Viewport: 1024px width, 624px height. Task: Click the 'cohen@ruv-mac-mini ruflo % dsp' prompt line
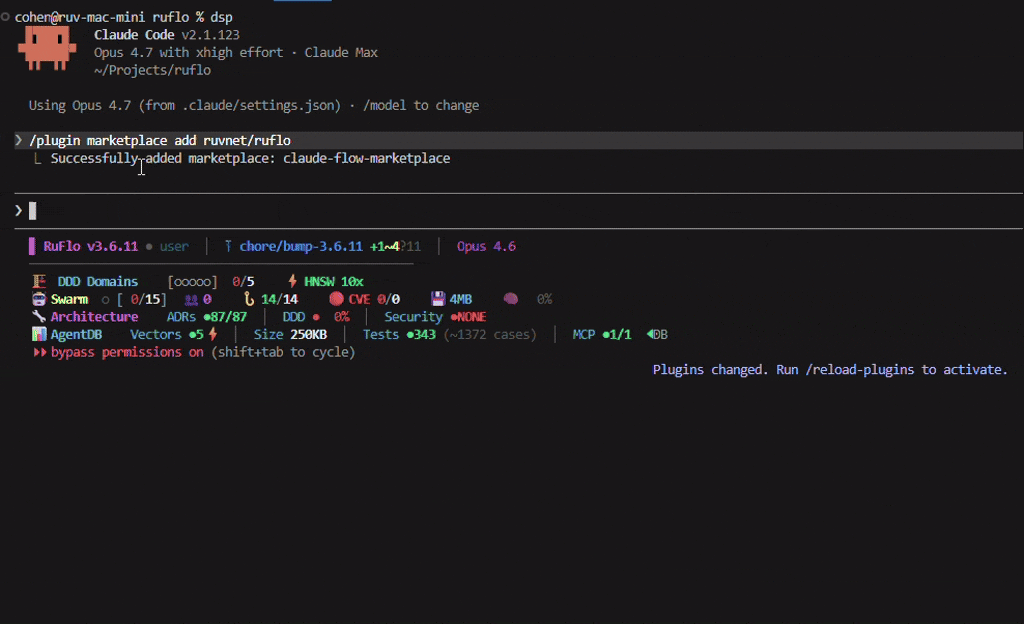(x=123, y=17)
